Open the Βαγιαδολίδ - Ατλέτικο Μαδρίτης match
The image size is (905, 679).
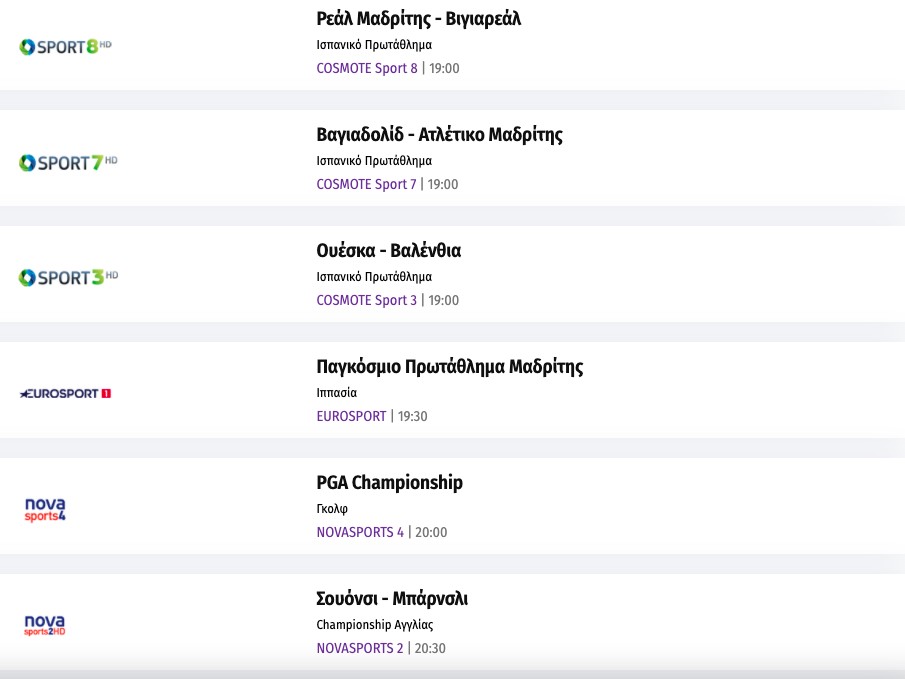click(x=439, y=135)
